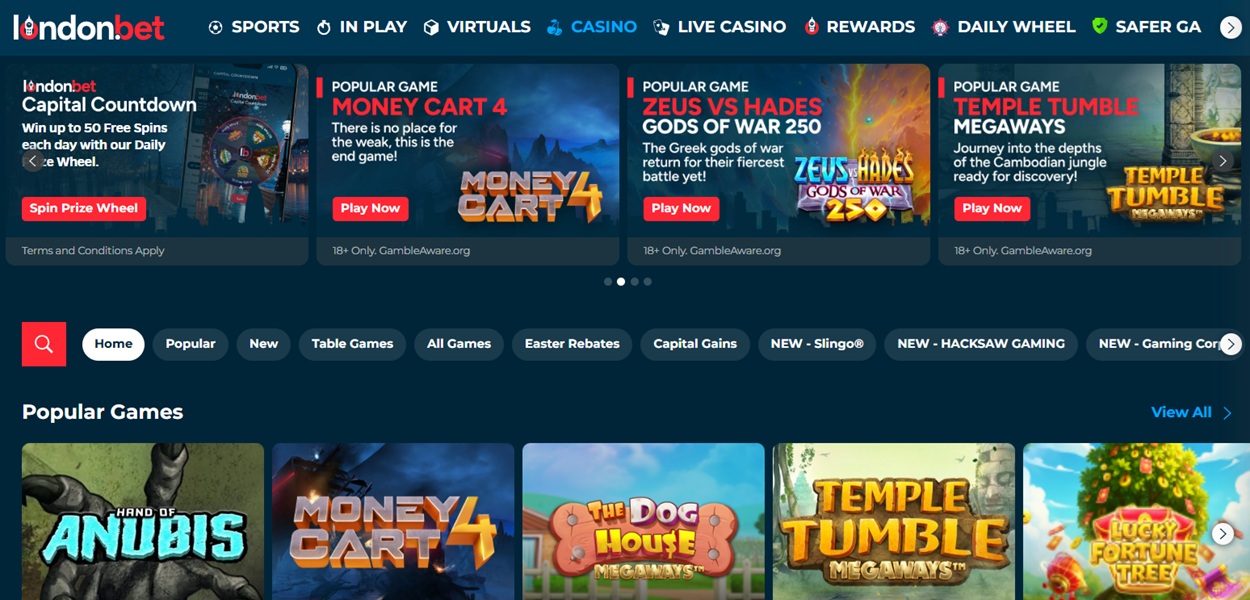Click Spin Prize Wheel button
This screenshot has height=600, width=1250.
84,208
